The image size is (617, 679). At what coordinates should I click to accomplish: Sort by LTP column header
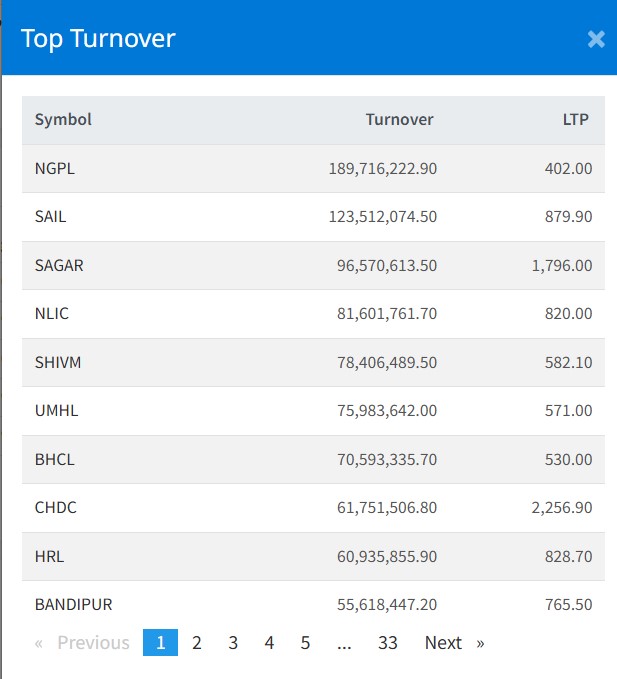(575, 120)
